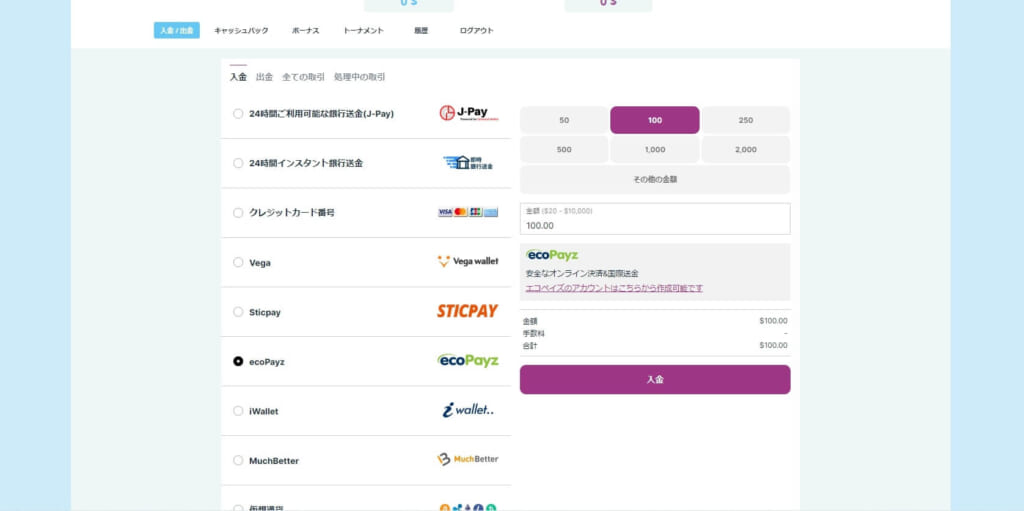Open the 入金 / 出金 menu item
This screenshot has width=1024, height=511.
click(x=177, y=31)
